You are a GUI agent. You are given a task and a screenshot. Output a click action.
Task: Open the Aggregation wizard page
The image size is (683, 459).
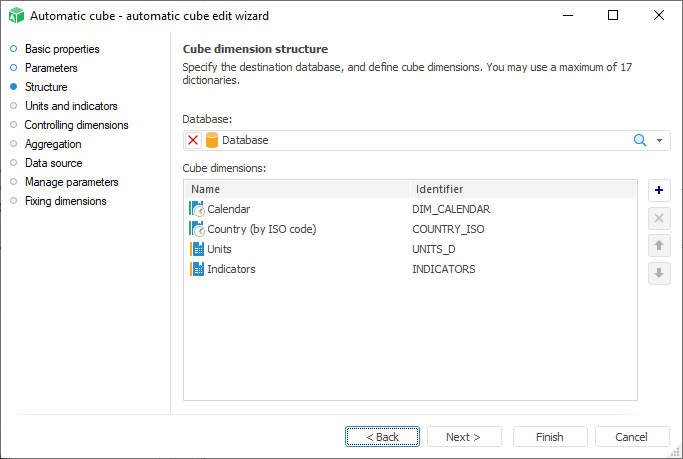click(x=53, y=144)
